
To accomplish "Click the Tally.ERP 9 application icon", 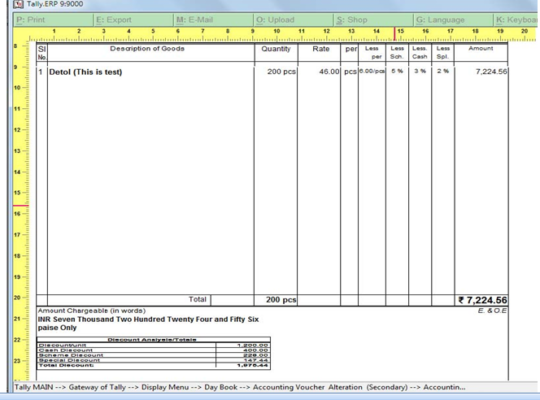I will (x=18, y=4).
